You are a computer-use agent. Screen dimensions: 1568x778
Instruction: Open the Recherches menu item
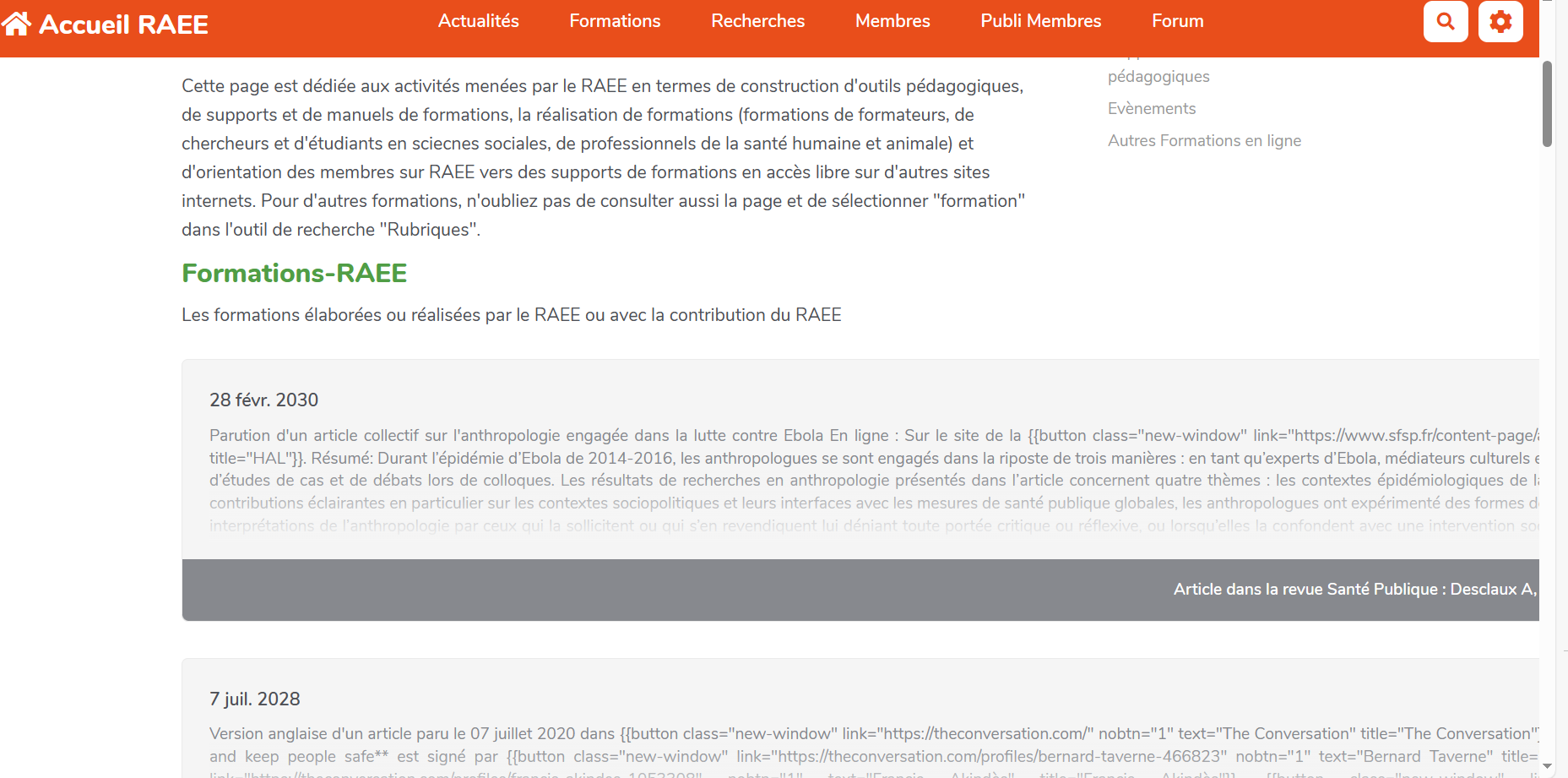click(x=757, y=21)
